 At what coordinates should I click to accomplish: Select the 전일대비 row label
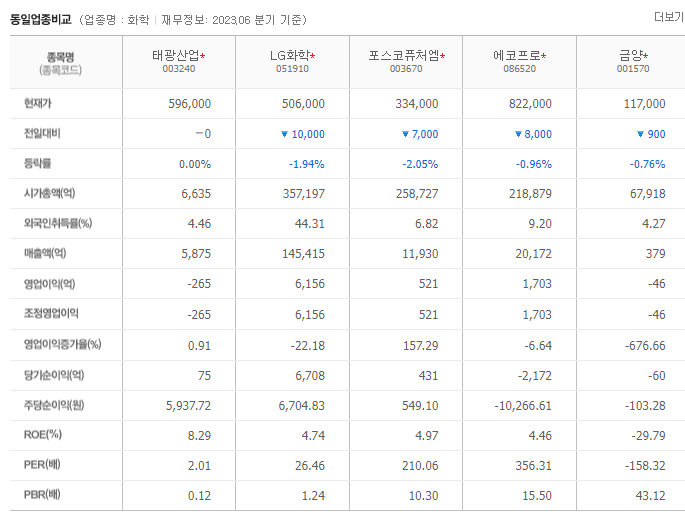click(42, 133)
